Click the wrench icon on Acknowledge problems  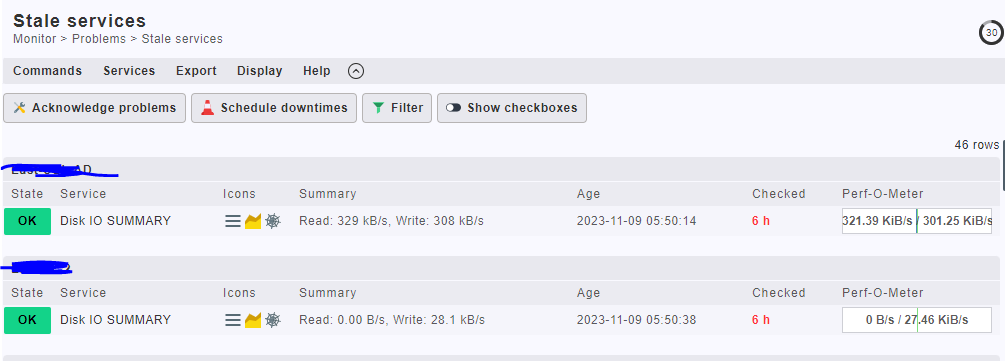pos(20,108)
